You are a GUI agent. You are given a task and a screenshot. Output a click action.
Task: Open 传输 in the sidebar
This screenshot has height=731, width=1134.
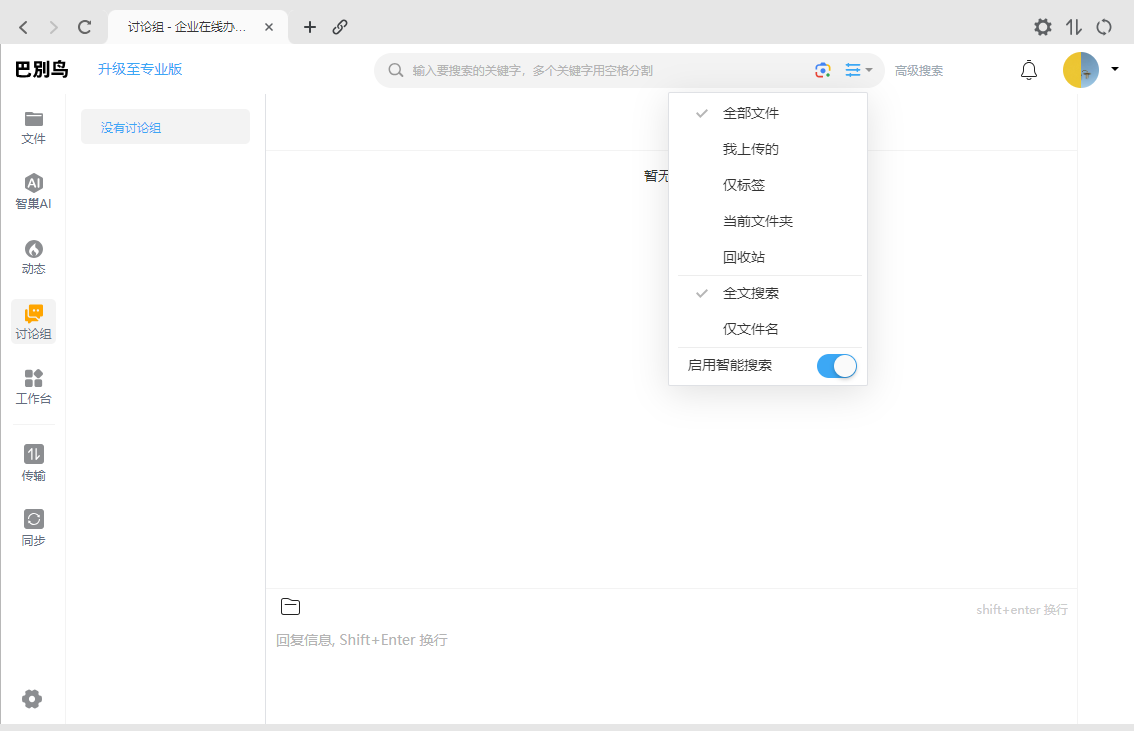(x=33, y=463)
